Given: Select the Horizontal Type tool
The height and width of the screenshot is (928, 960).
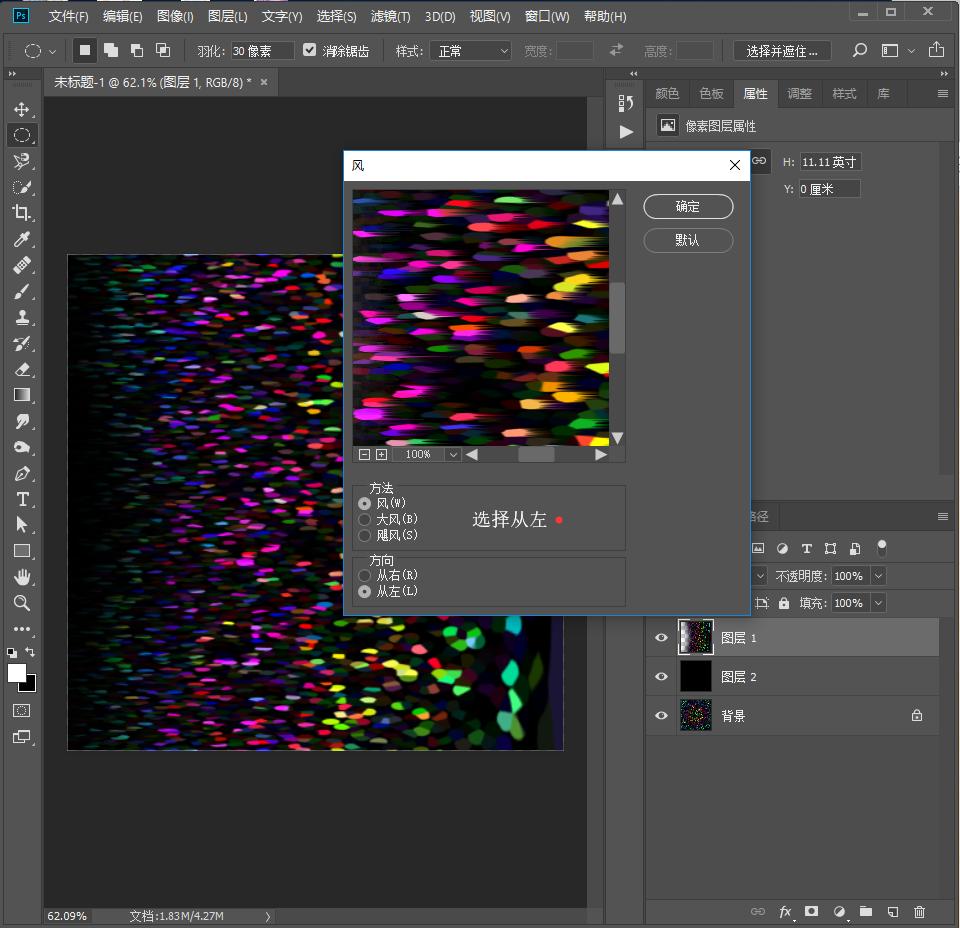Looking at the screenshot, I should pyautogui.click(x=21, y=499).
